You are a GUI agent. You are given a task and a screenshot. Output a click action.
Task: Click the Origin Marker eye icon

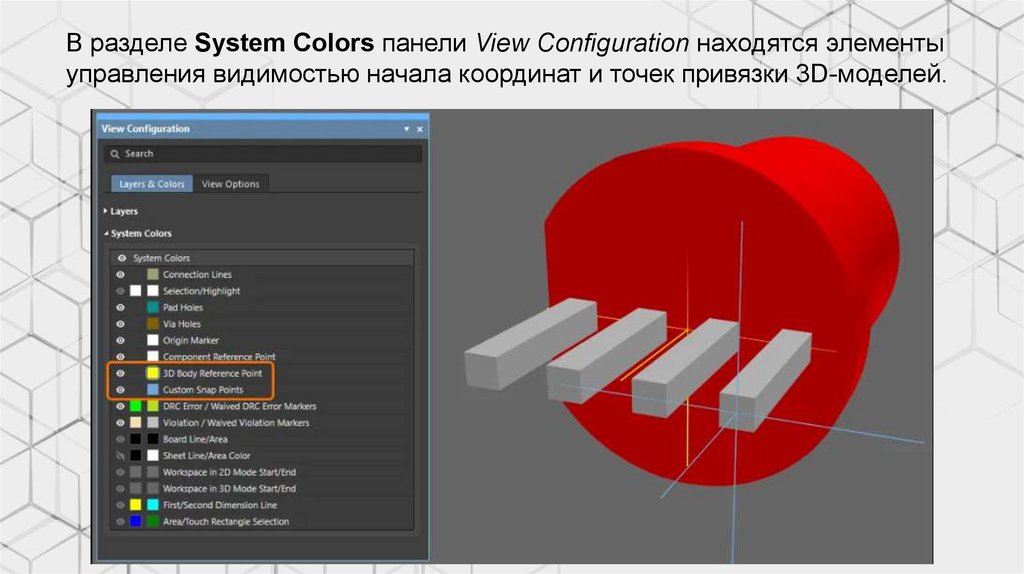120,340
